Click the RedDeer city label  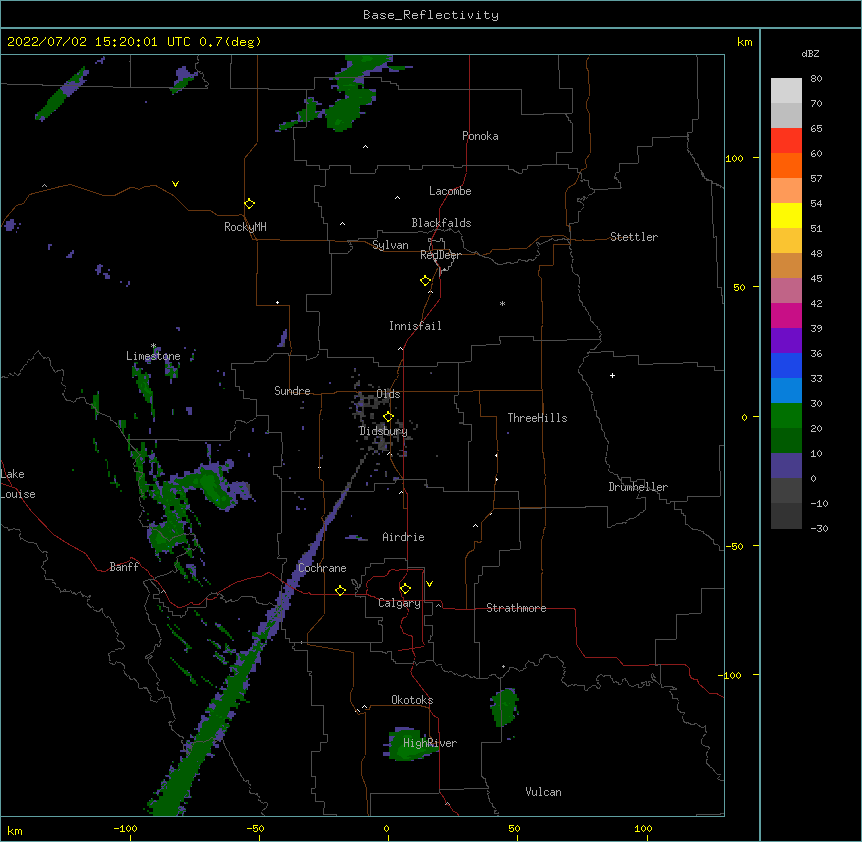click(440, 255)
